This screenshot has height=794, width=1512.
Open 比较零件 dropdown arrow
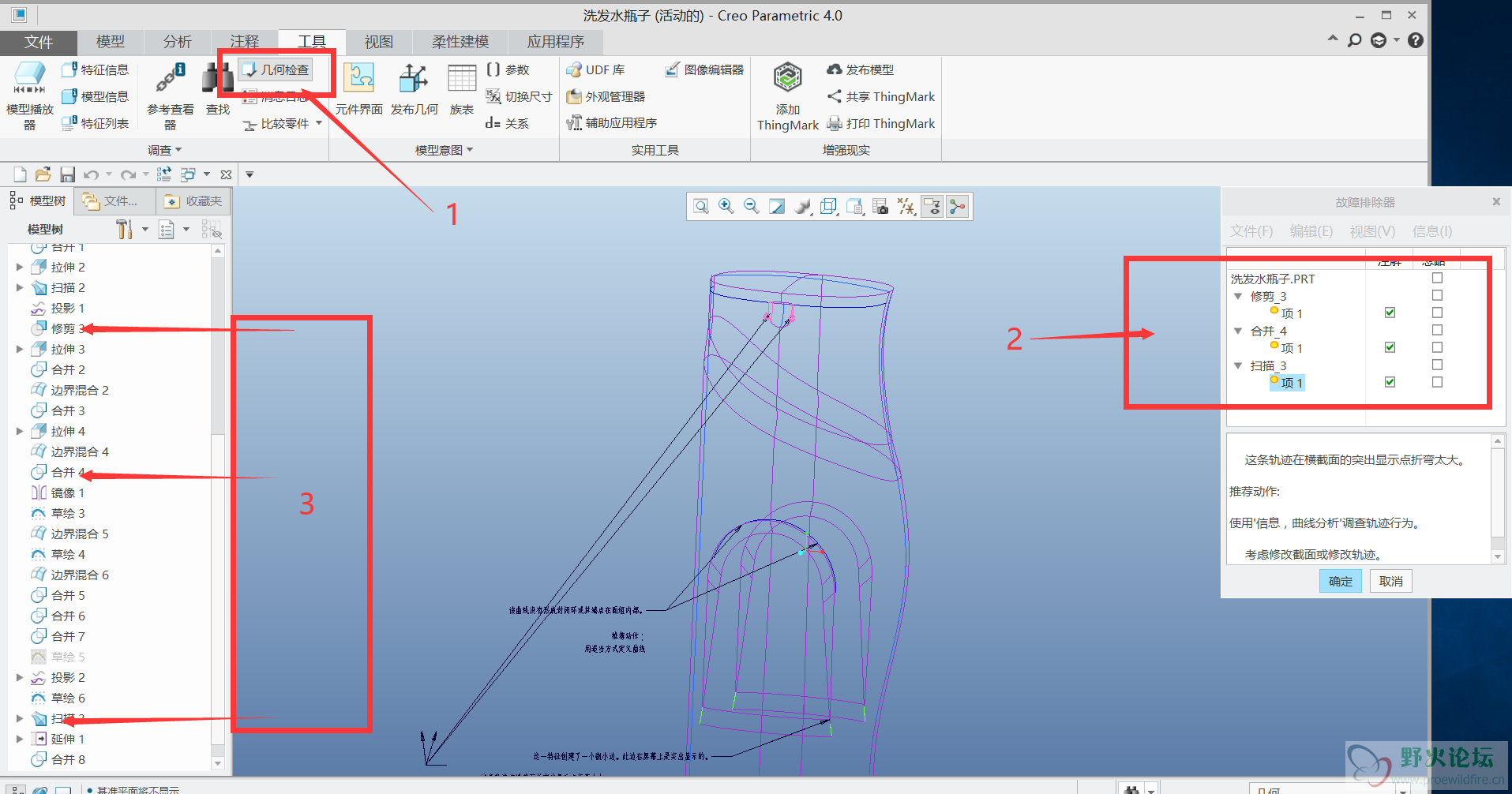(x=319, y=123)
